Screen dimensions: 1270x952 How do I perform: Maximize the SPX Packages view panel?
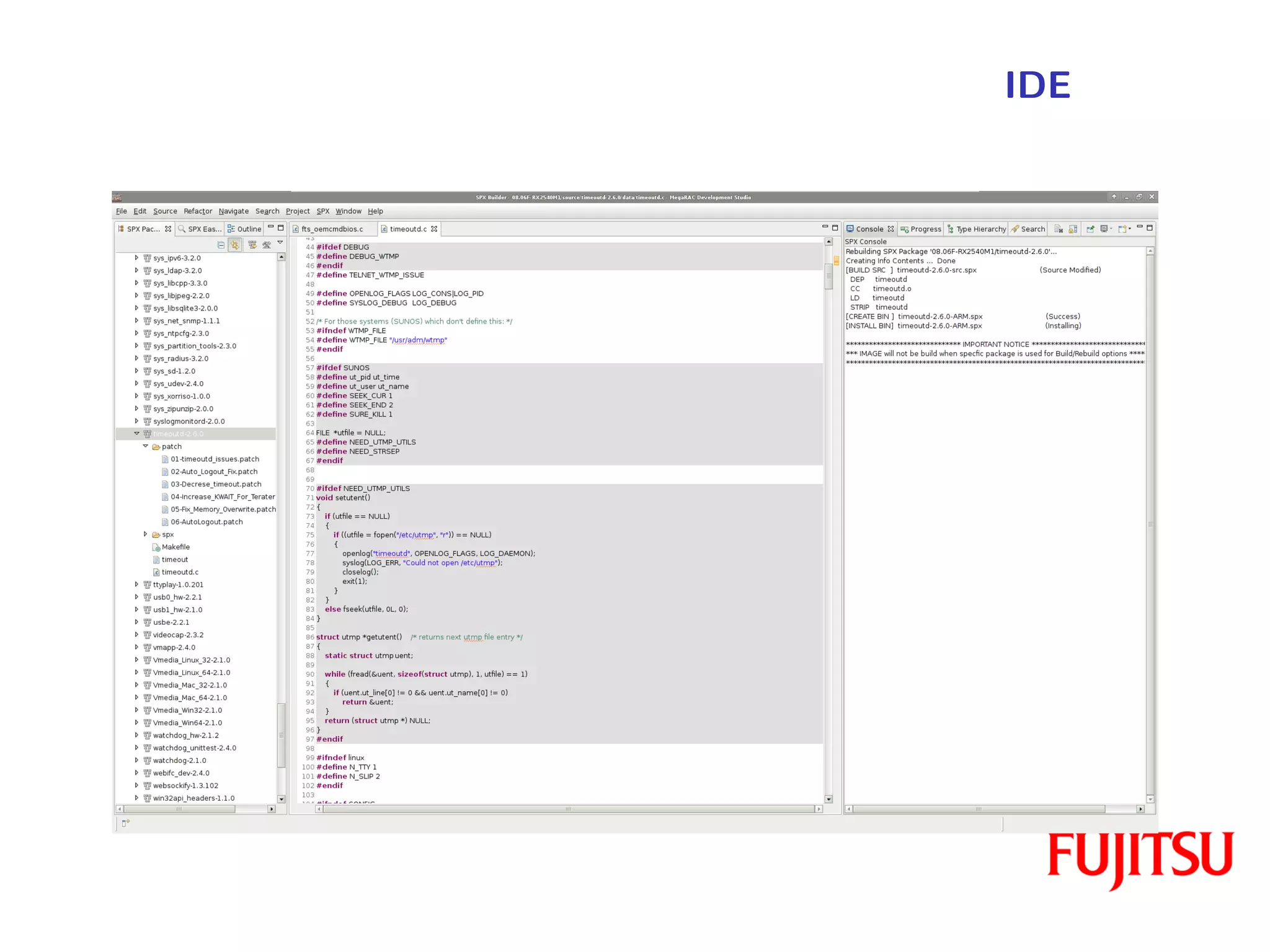(x=281, y=227)
